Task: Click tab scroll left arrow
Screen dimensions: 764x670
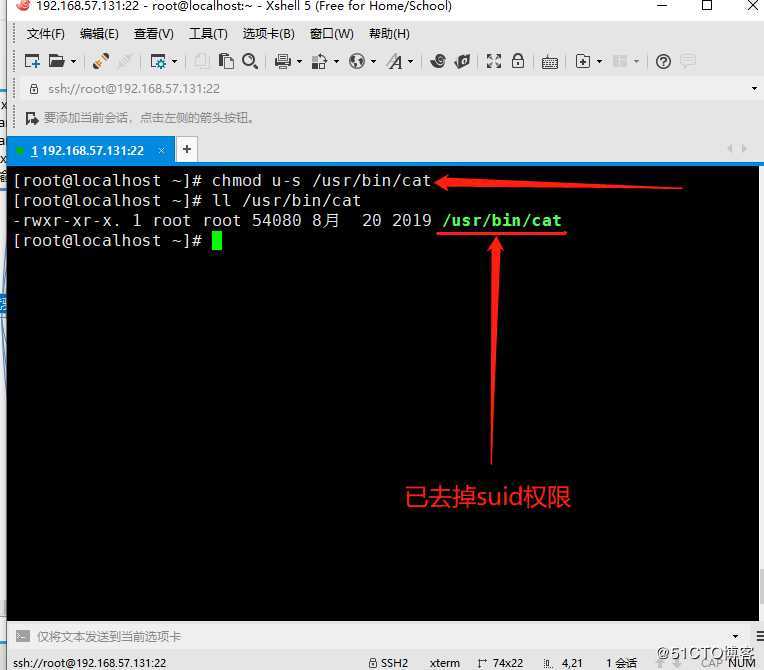Action: click(730, 149)
